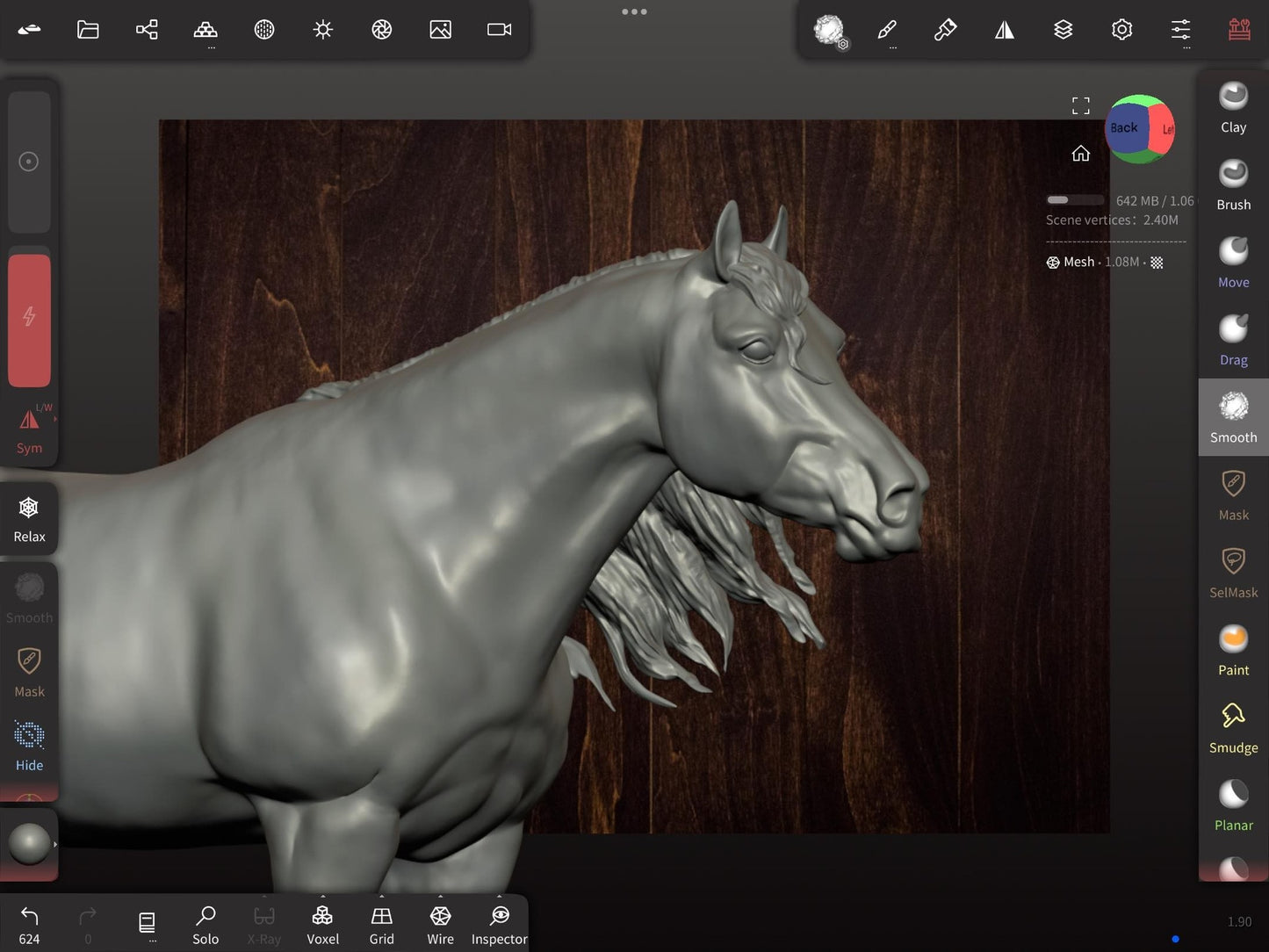Open the Voxel remesh options
Screen dimensions: 1269x952
pos(322,926)
